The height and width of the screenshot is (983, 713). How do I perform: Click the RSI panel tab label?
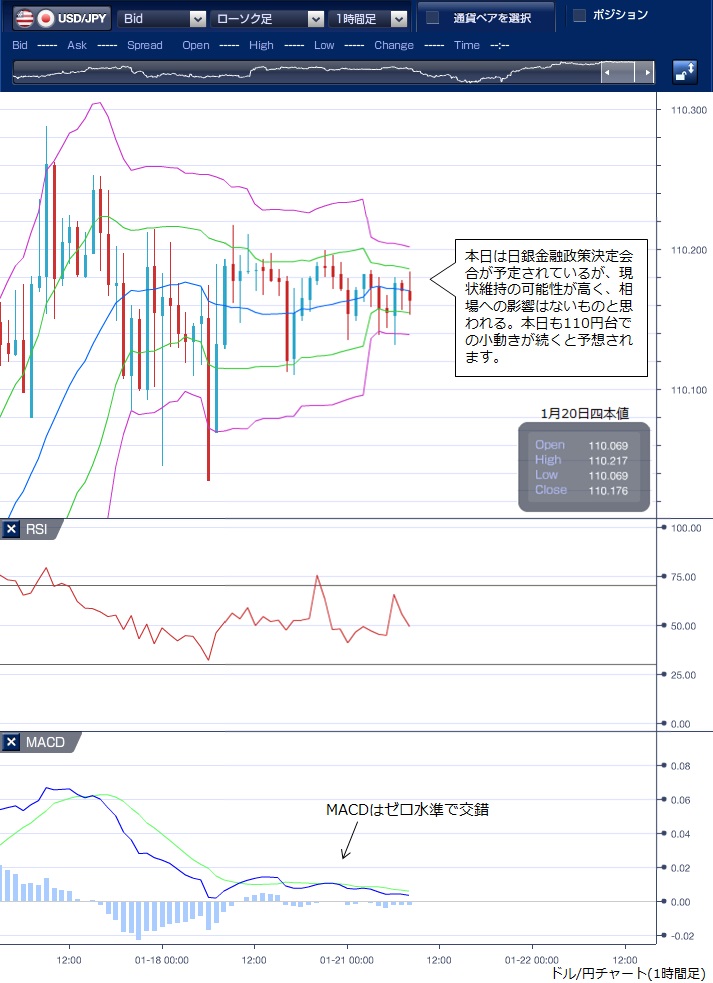[x=36, y=530]
